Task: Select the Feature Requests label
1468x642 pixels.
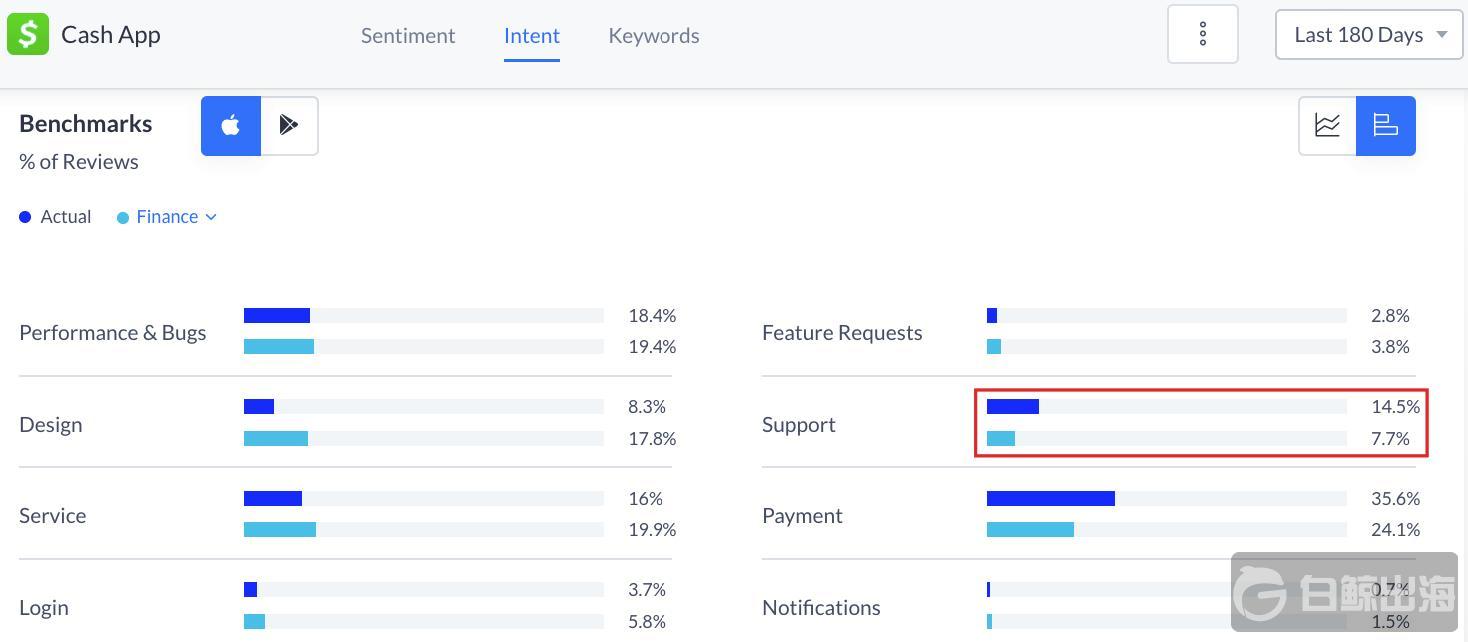Action: (842, 333)
